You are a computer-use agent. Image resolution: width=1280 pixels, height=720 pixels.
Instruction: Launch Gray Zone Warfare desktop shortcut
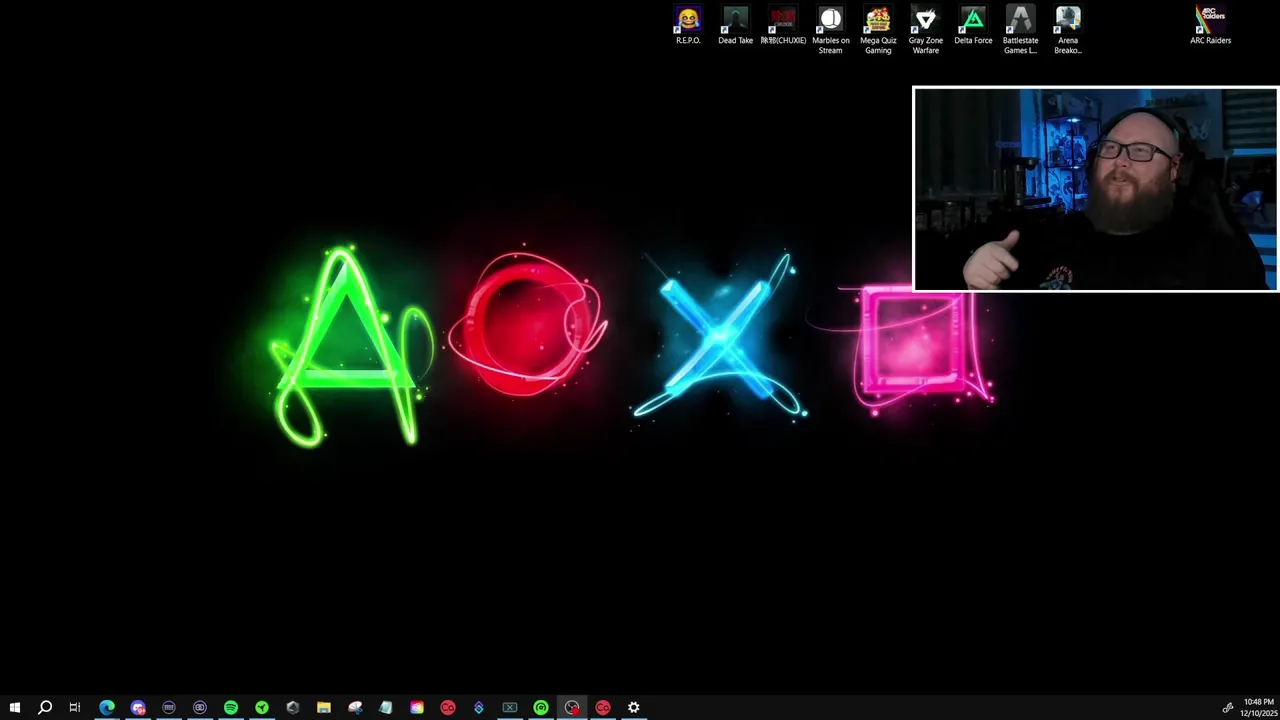(x=926, y=30)
